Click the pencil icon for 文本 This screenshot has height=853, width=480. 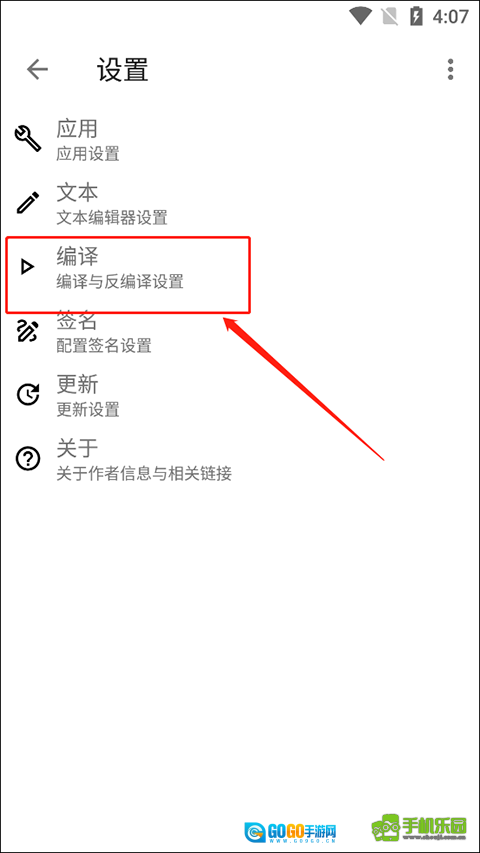tap(27, 202)
